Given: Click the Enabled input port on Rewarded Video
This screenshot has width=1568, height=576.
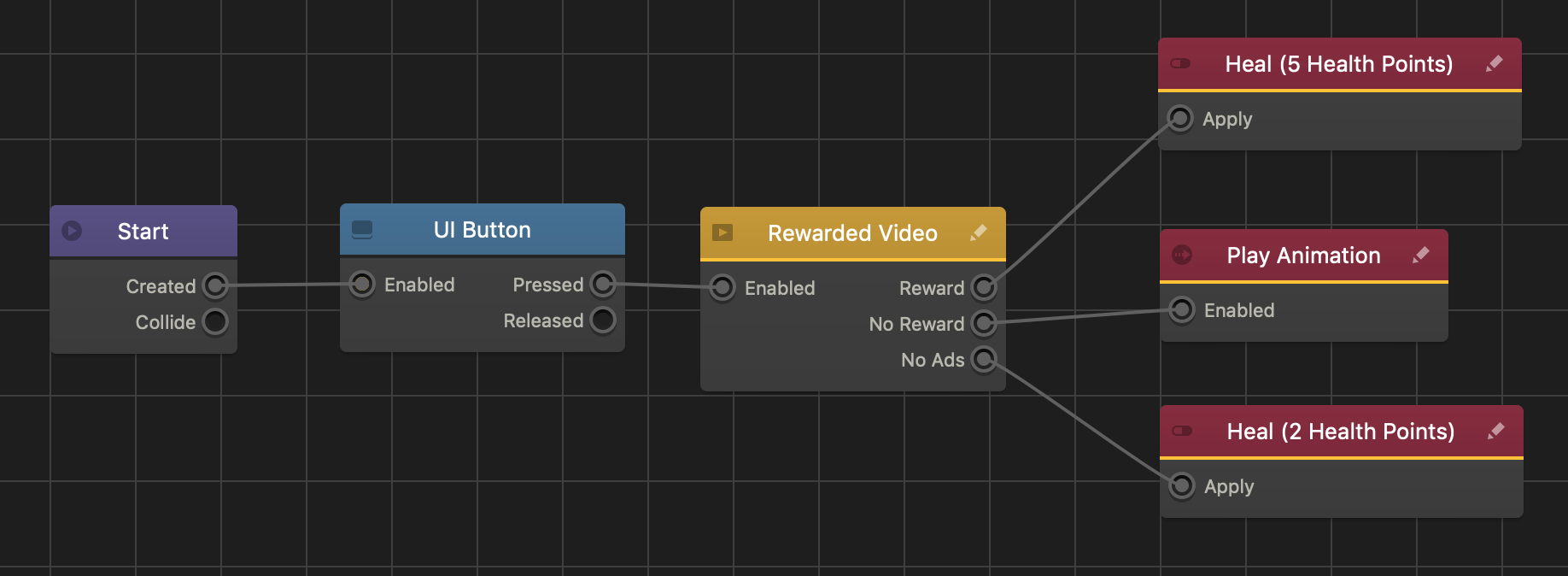Looking at the screenshot, I should [x=723, y=288].
